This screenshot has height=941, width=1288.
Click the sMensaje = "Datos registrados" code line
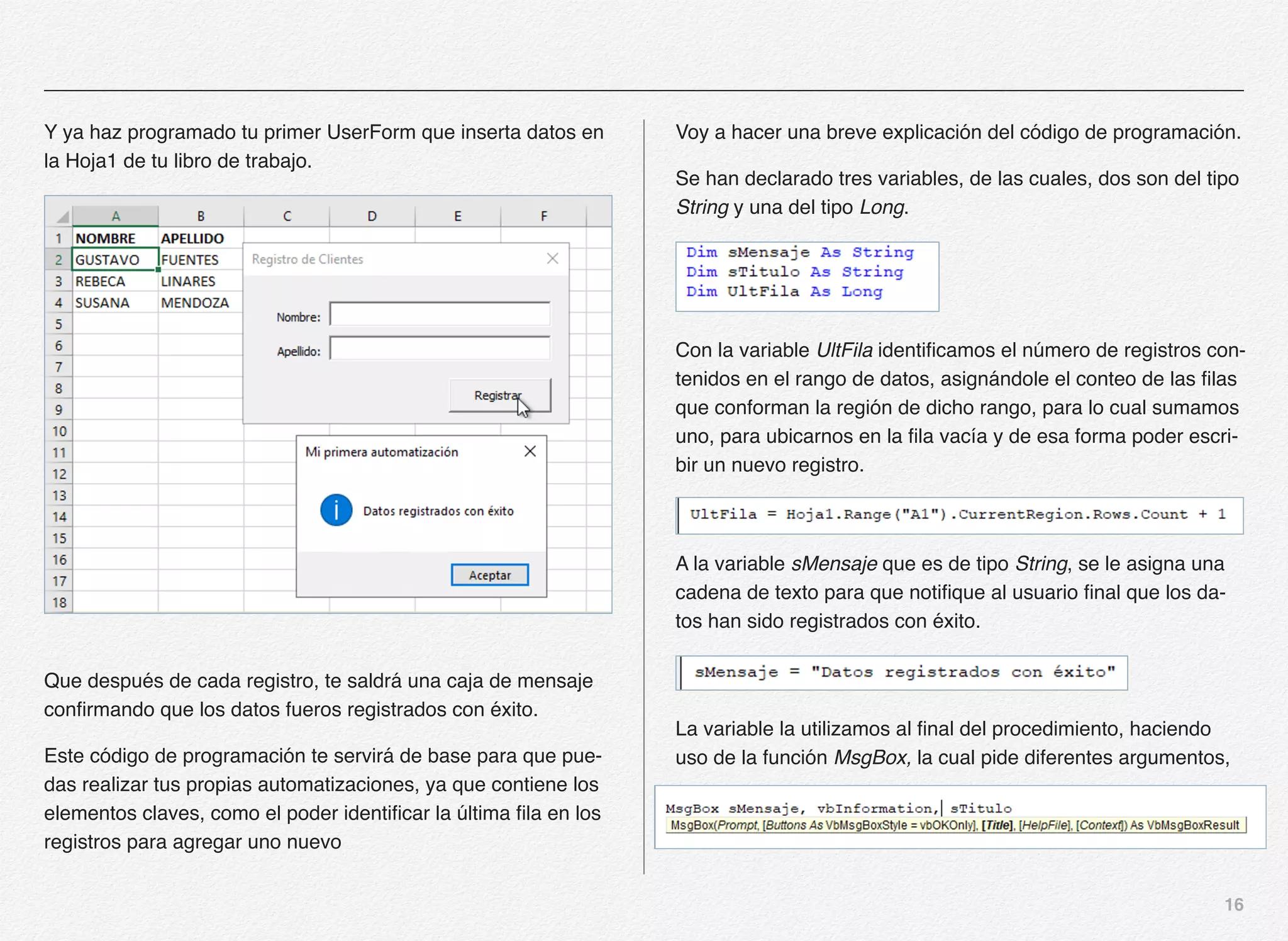(x=905, y=672)
